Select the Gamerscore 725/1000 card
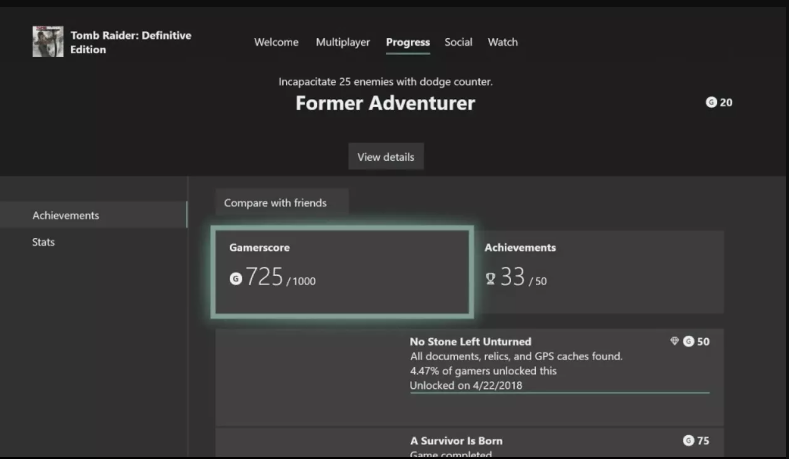Image resolution: width=789 pixels, height=459 pixels. pyautogui.click(x=342, y=272)
